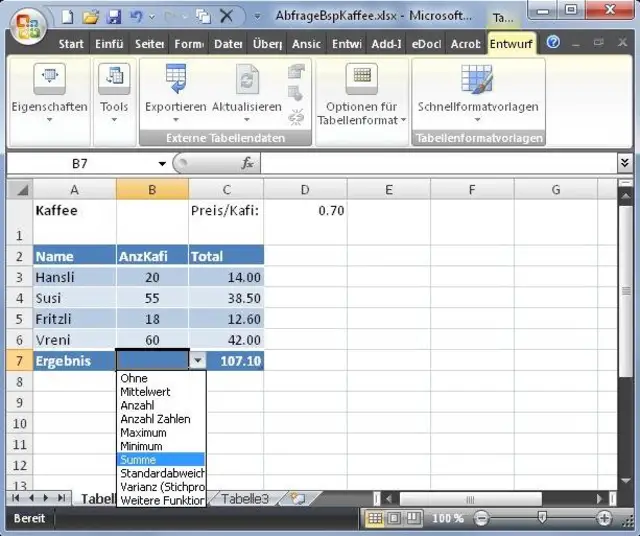This screenshot has width=640, height=536.
Task: Click the unlink icon in Externe Tabellendaten
Action: click(x=296, y=117)
